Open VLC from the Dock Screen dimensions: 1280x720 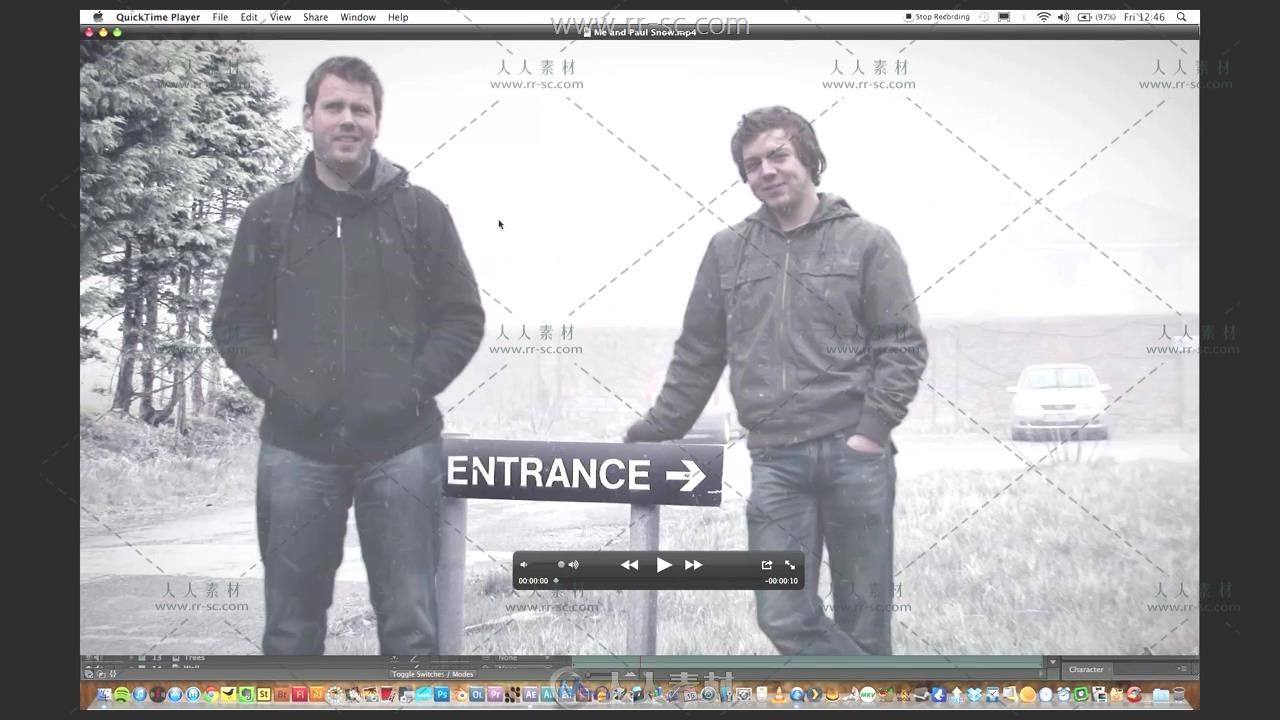779,694
